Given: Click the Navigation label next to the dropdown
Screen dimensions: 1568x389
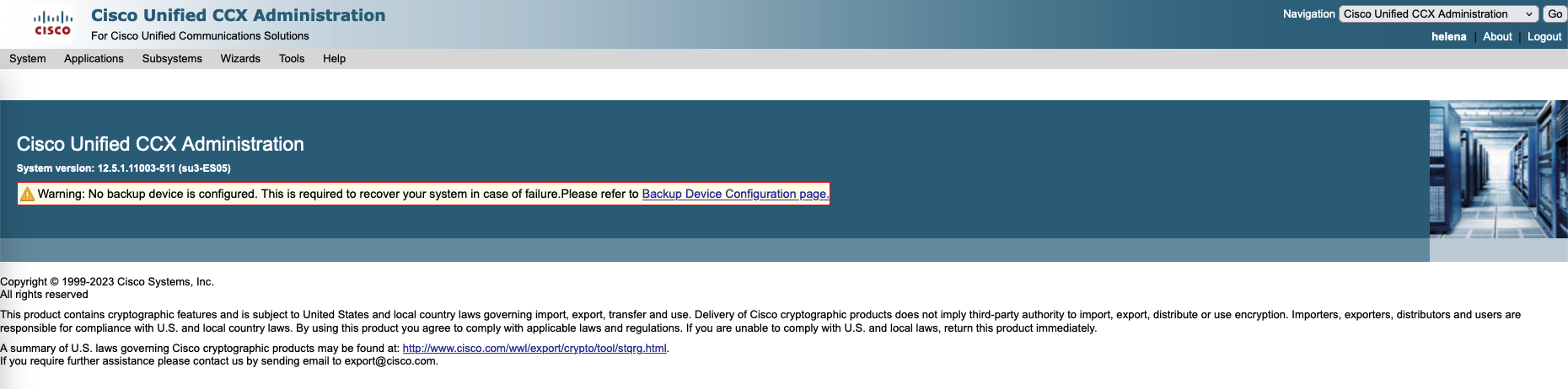Looking at the screenshot, I should pos(1308,14).
